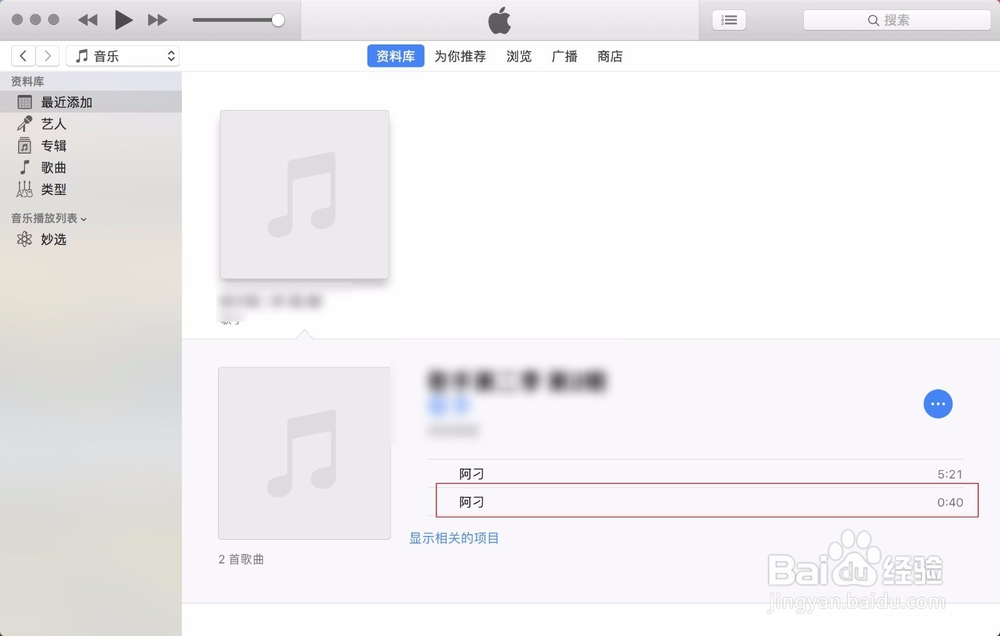This screenshot has width=1000, height=636.
Task: Skip to the previous track with the rewind icon
Action: point(88,20)
